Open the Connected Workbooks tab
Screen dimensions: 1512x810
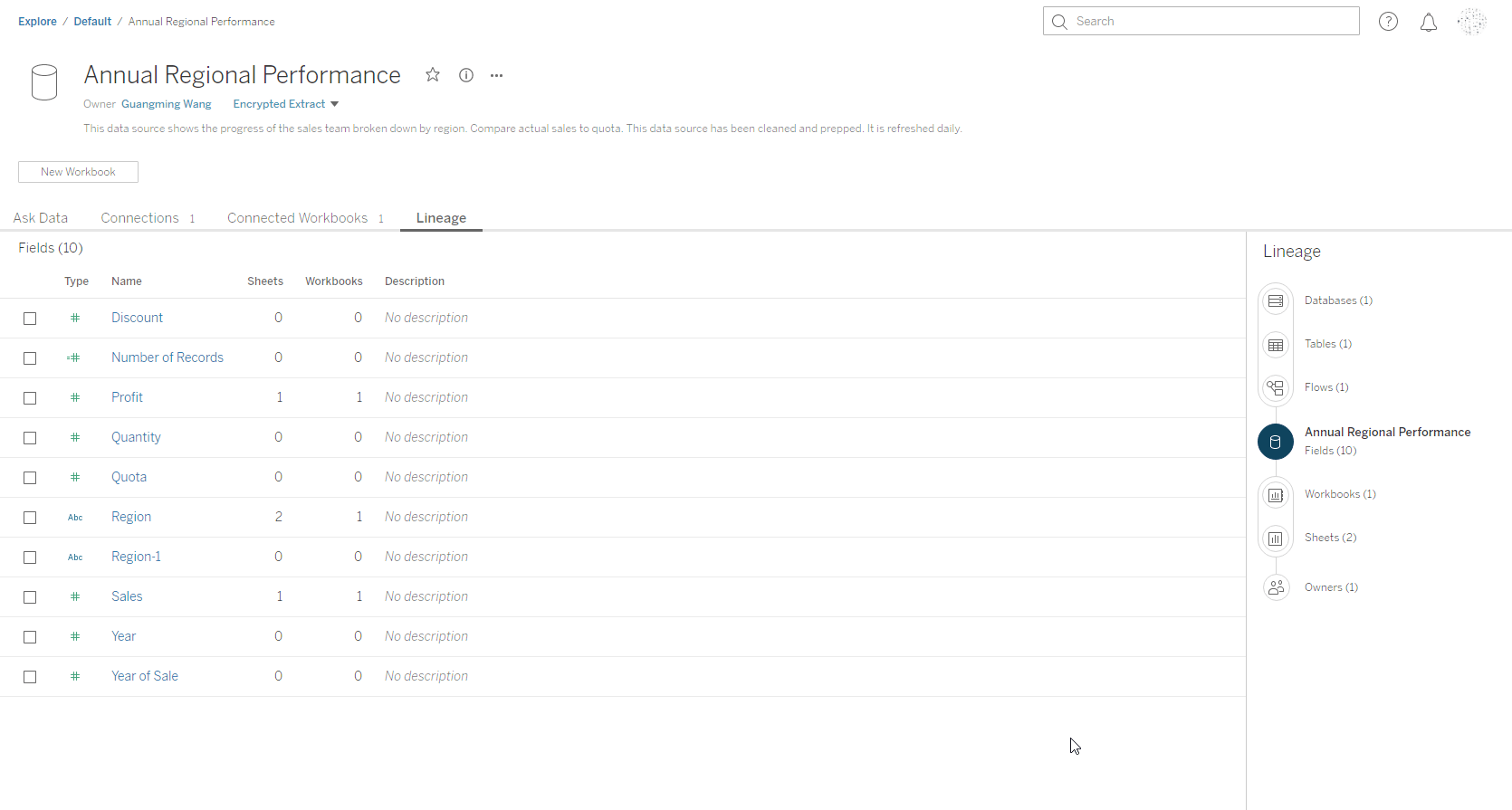point(298,218)
